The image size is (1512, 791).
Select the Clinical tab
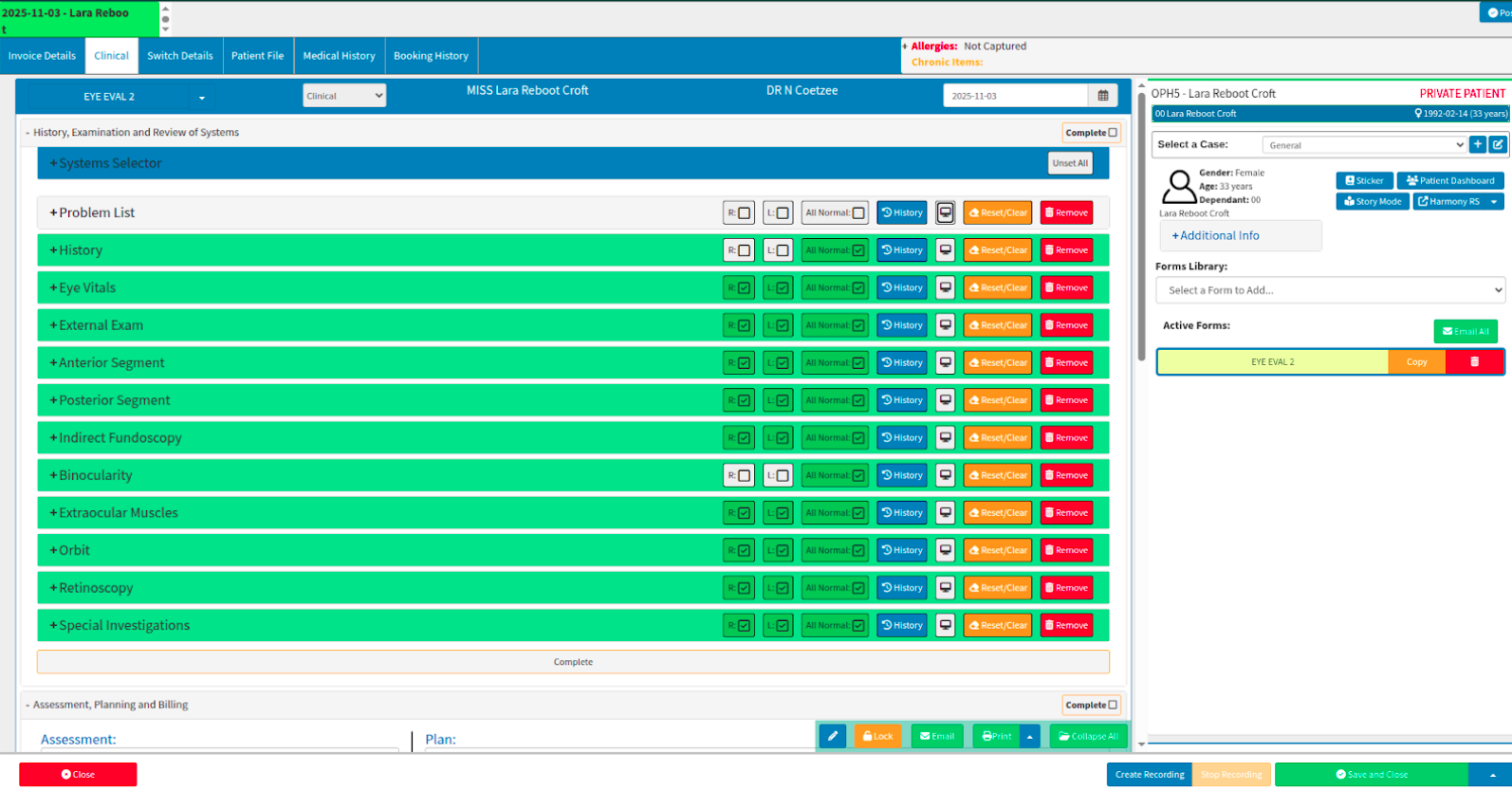point(111,56)
